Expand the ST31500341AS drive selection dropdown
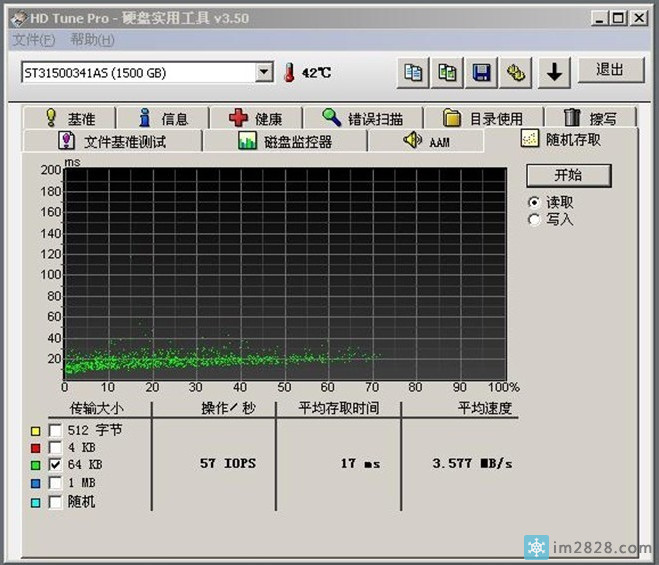 [x=264, y=73]
